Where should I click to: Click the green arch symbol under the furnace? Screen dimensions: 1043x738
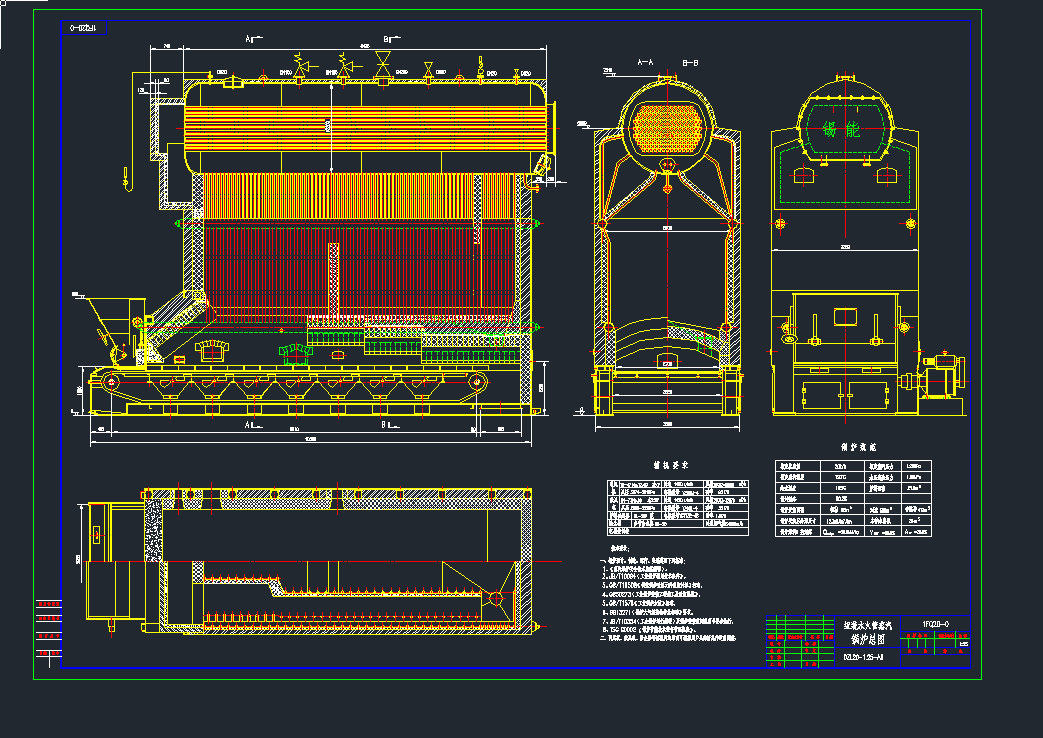pos(294,350)
